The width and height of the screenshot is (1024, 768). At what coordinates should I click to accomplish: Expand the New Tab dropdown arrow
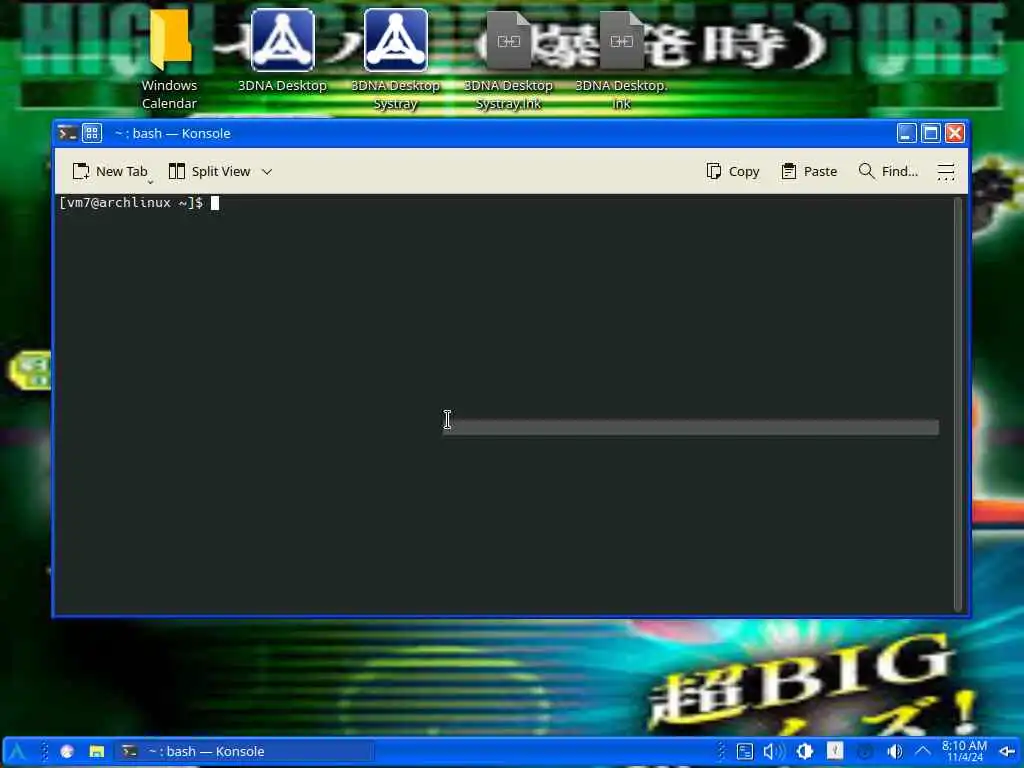[150, 182]
